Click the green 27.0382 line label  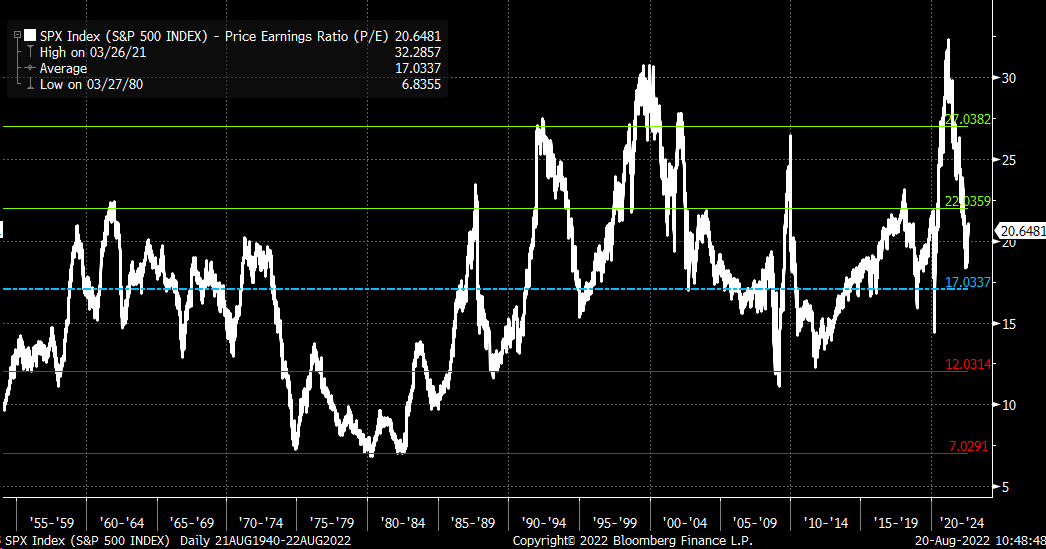[x=968, y=119]
